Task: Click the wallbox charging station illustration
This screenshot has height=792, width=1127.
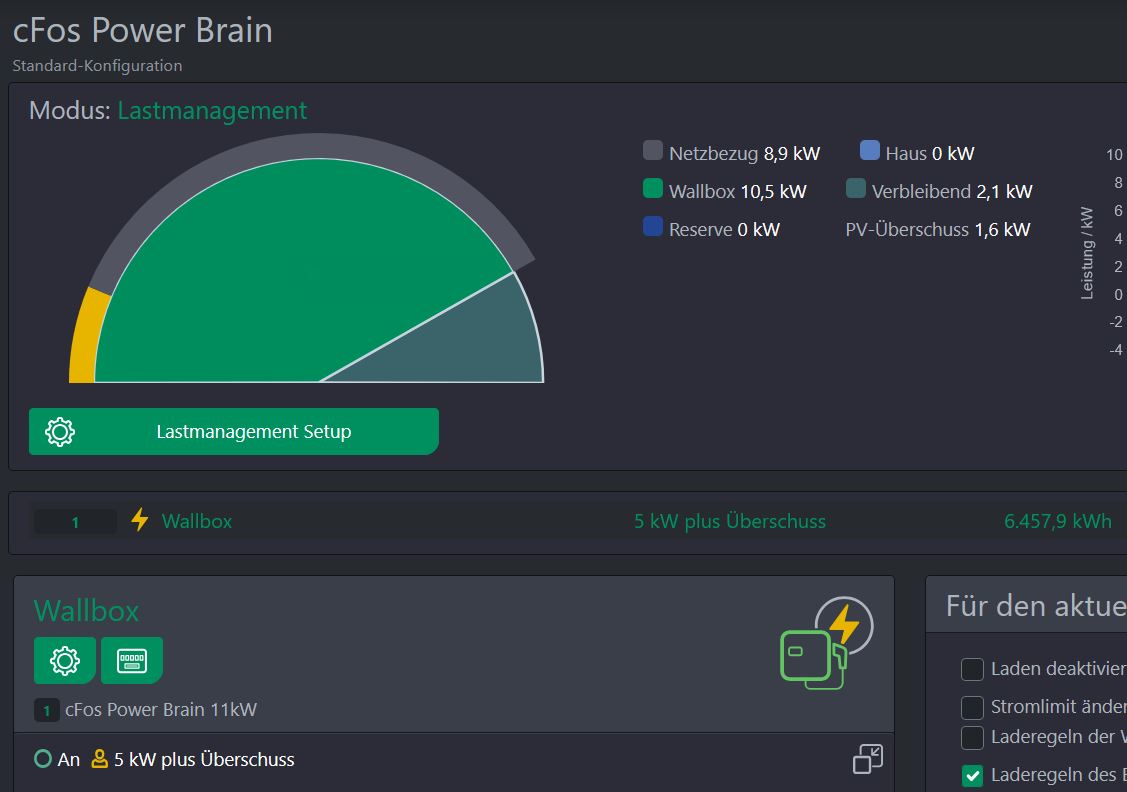Action: click(827, 643)
